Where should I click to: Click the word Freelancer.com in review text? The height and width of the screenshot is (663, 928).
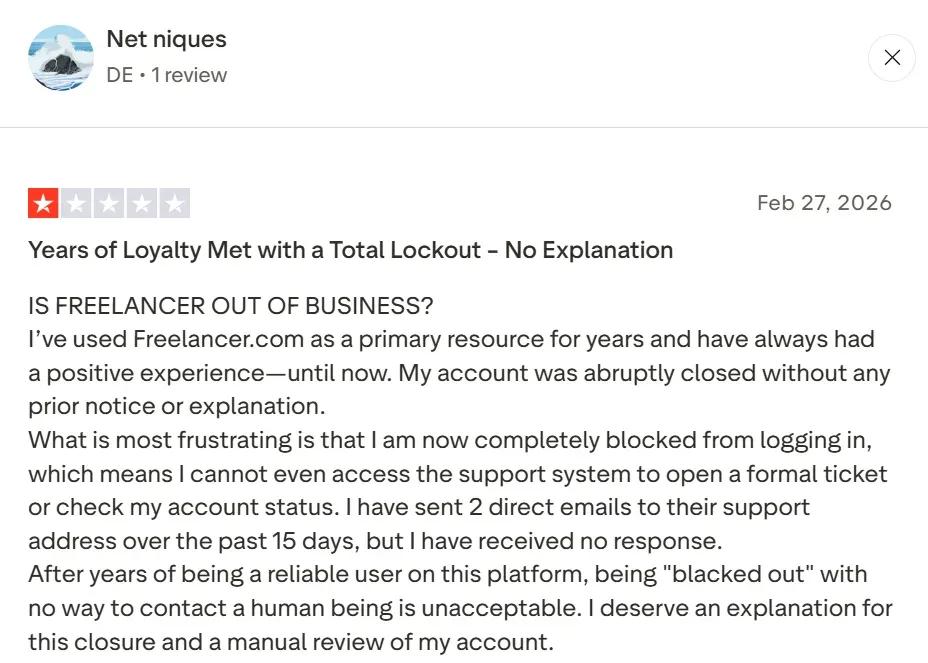pos(204,339)
